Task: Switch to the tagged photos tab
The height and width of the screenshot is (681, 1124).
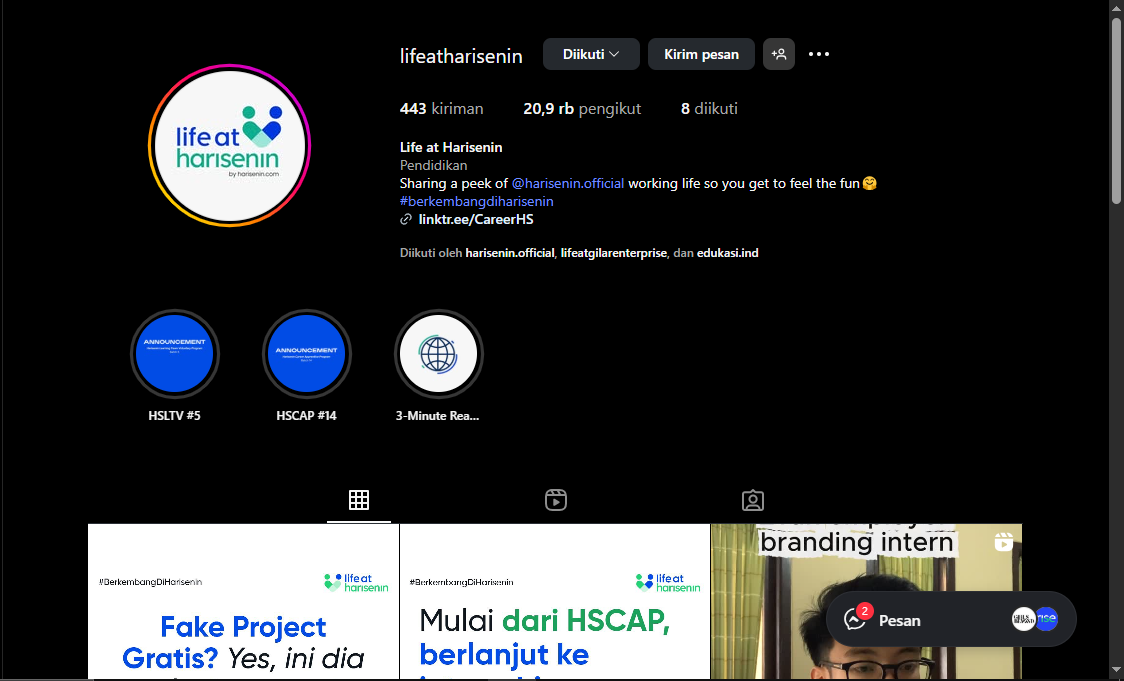Action: point(753,500)
